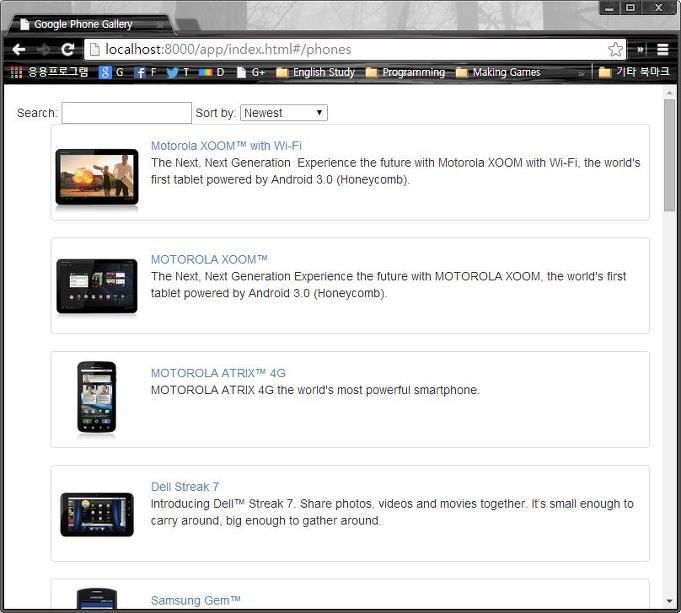Click the Dell Streak 7 thumbnail
Viewport: 681px width, 613px height.
pos(97,514)
